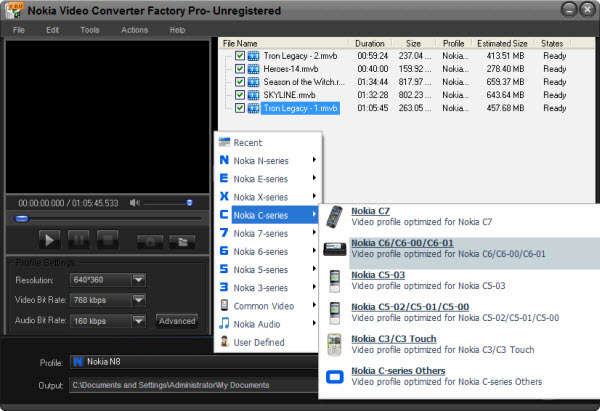This screenshot has width=600, height=411.
Task: Open the Video Bit Rate dropdown arrow
Action: (139, 300)
